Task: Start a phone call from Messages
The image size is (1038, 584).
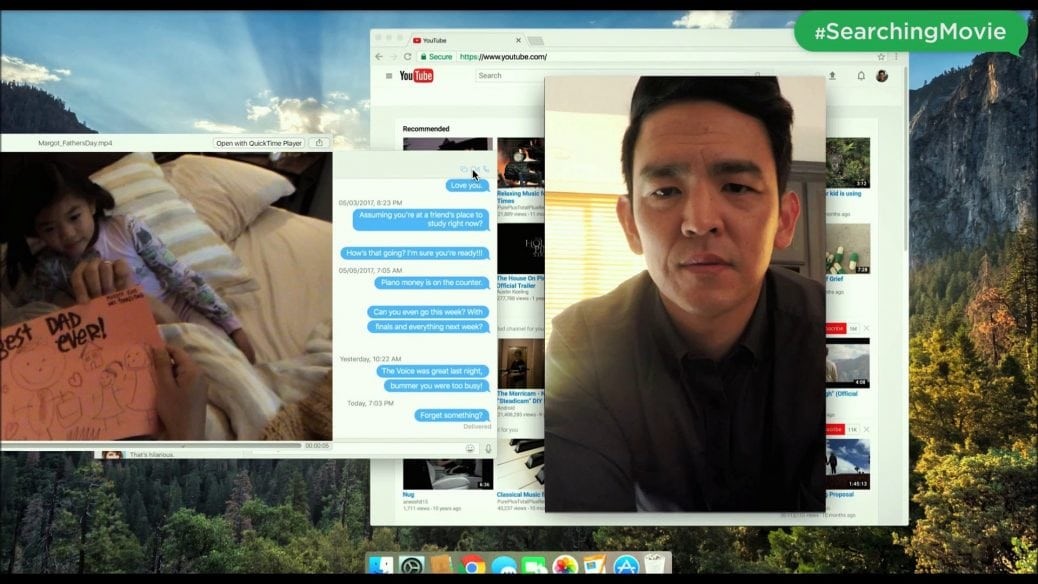Action: point(486,169)
